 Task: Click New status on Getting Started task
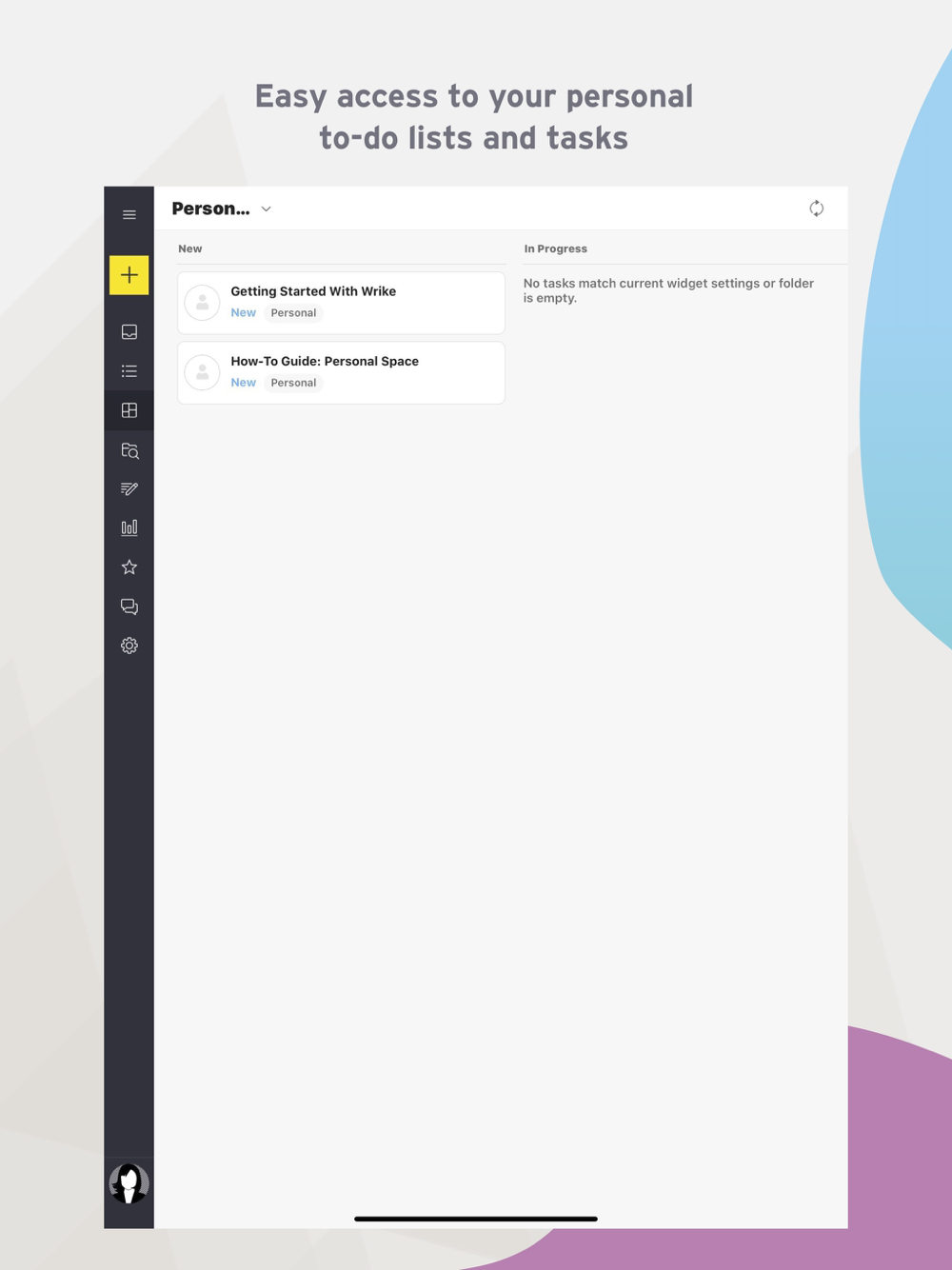pos(243,313)
